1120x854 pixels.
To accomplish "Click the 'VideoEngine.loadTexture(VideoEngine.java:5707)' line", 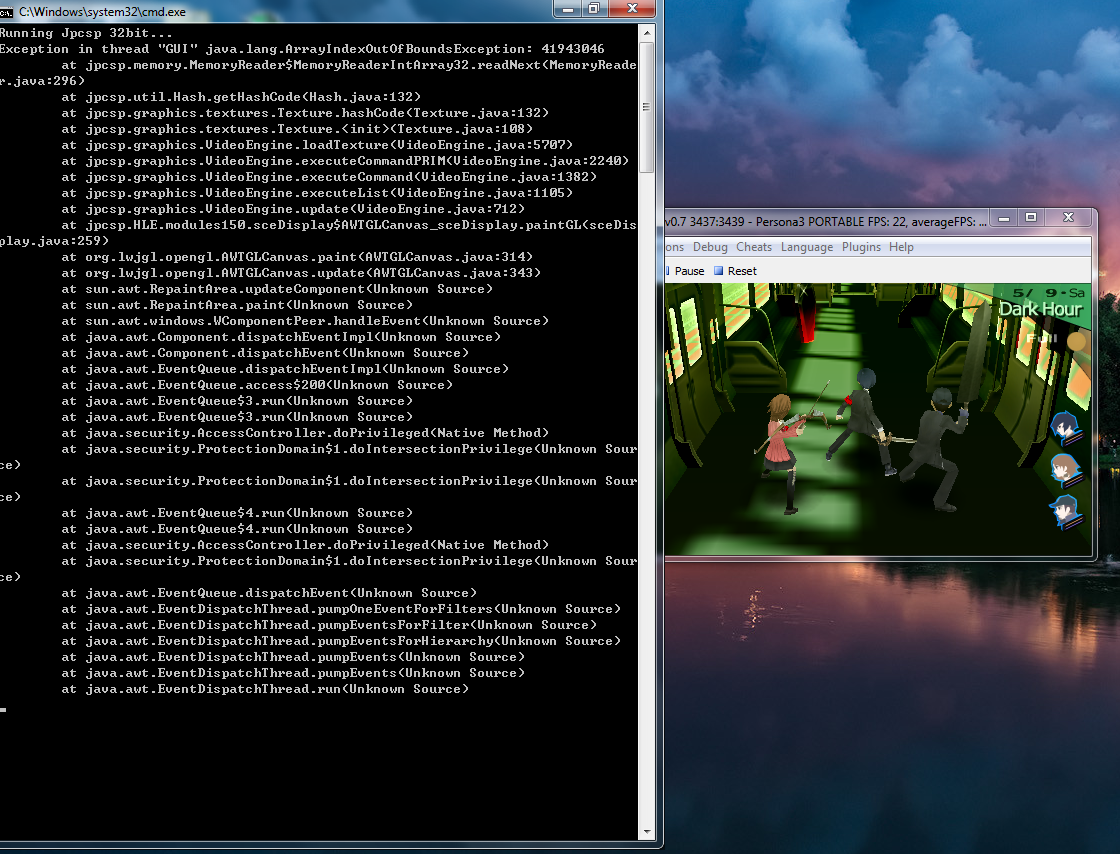I will coord(317,145).
